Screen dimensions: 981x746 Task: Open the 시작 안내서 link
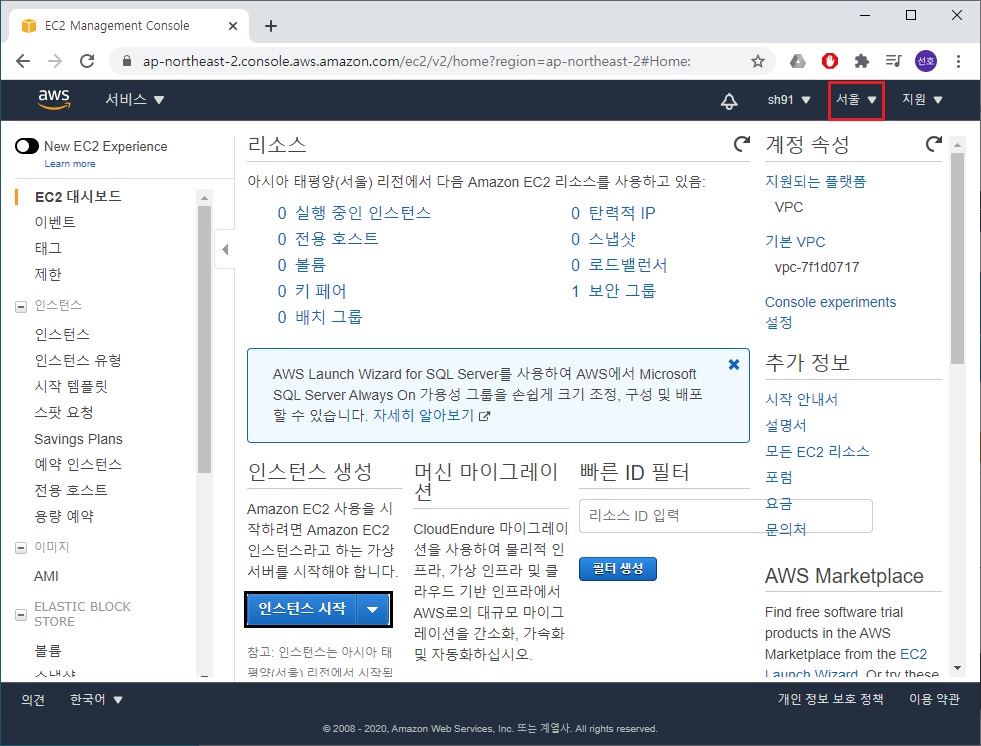pos(801,399)
